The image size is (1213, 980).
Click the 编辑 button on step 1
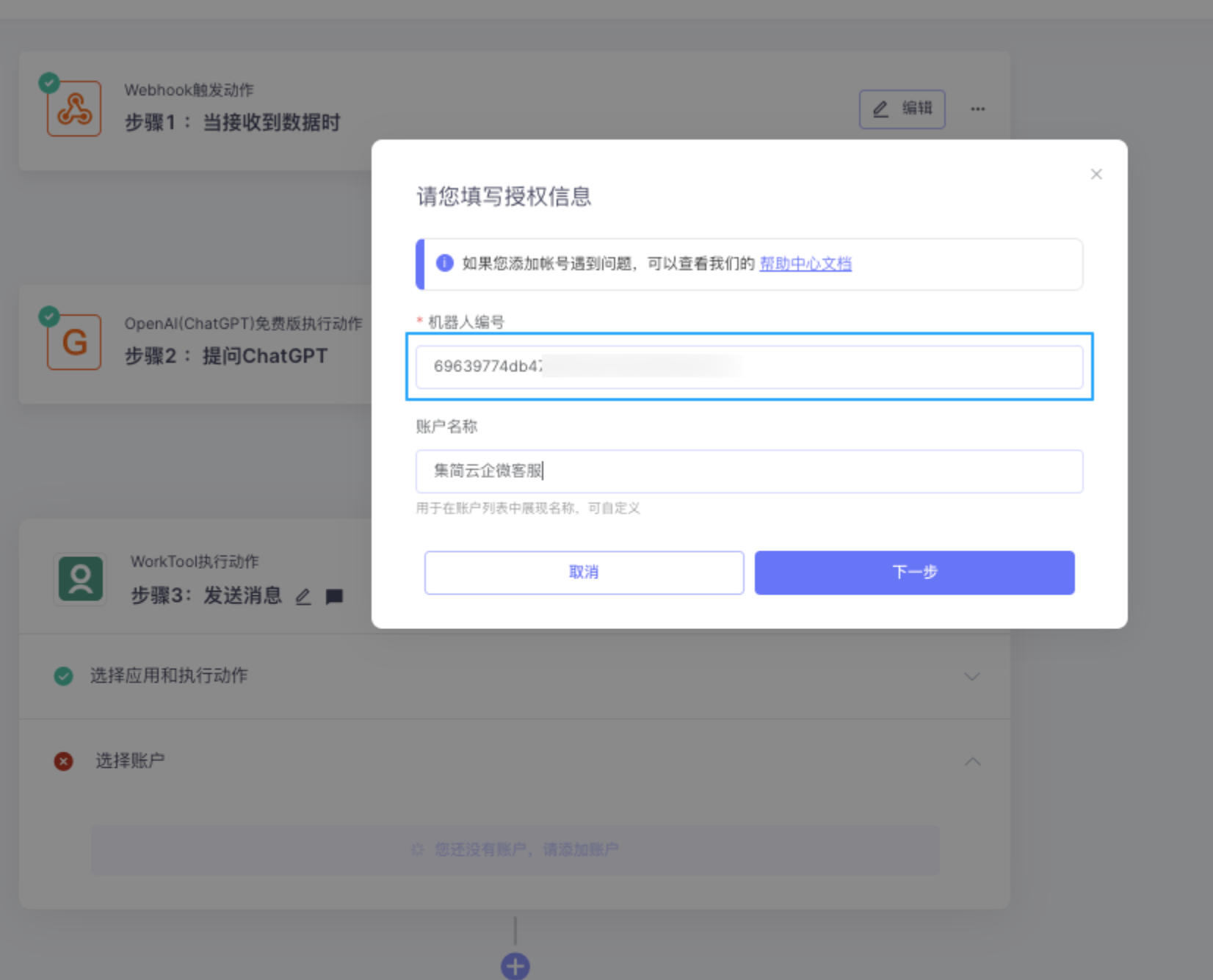pos(902,109)
